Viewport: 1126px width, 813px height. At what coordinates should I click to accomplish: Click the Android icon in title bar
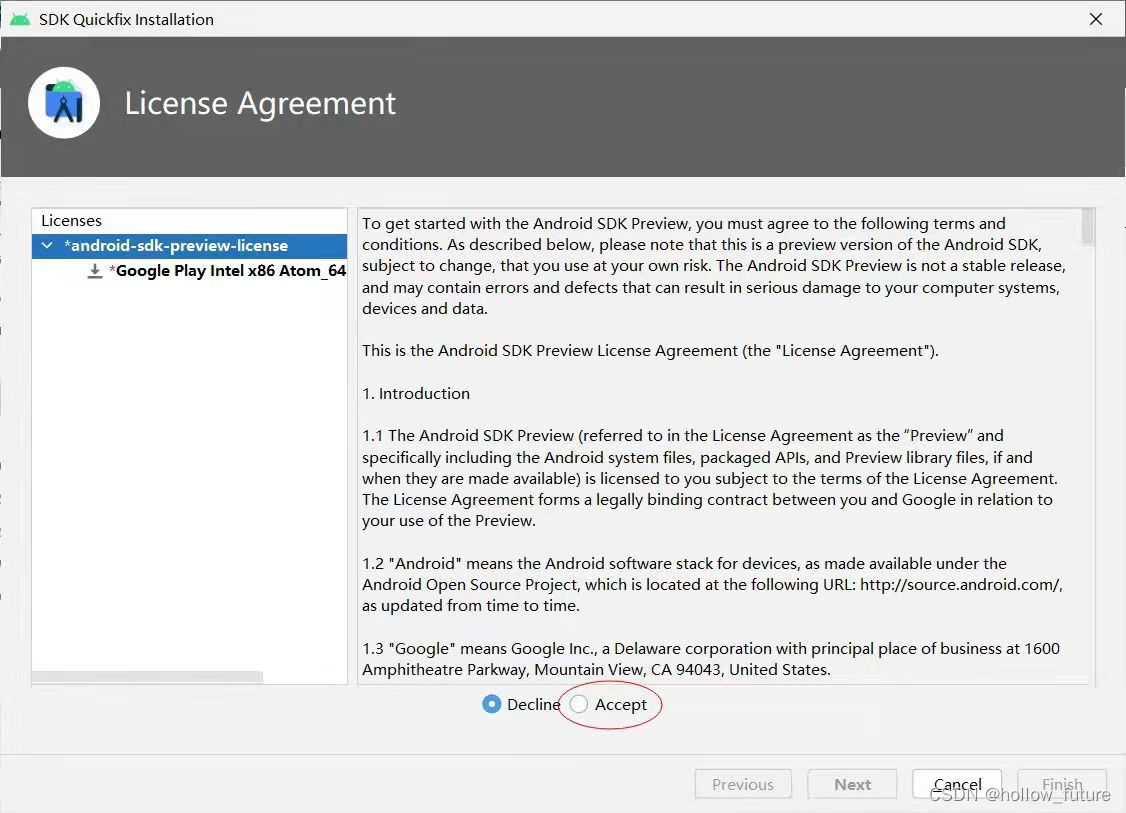[19, 19]
